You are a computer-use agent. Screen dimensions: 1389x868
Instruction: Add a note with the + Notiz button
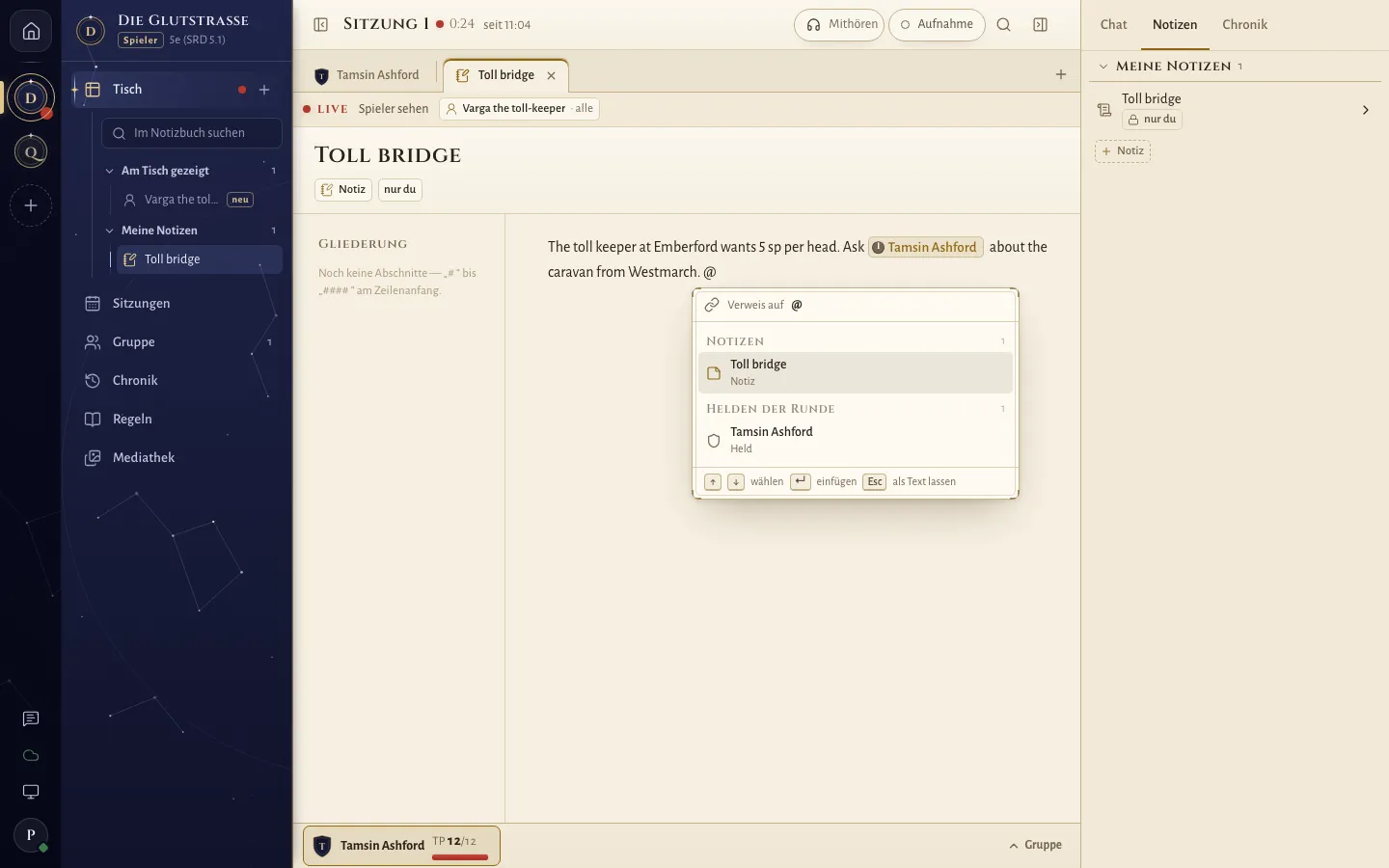coord(1123,151)
